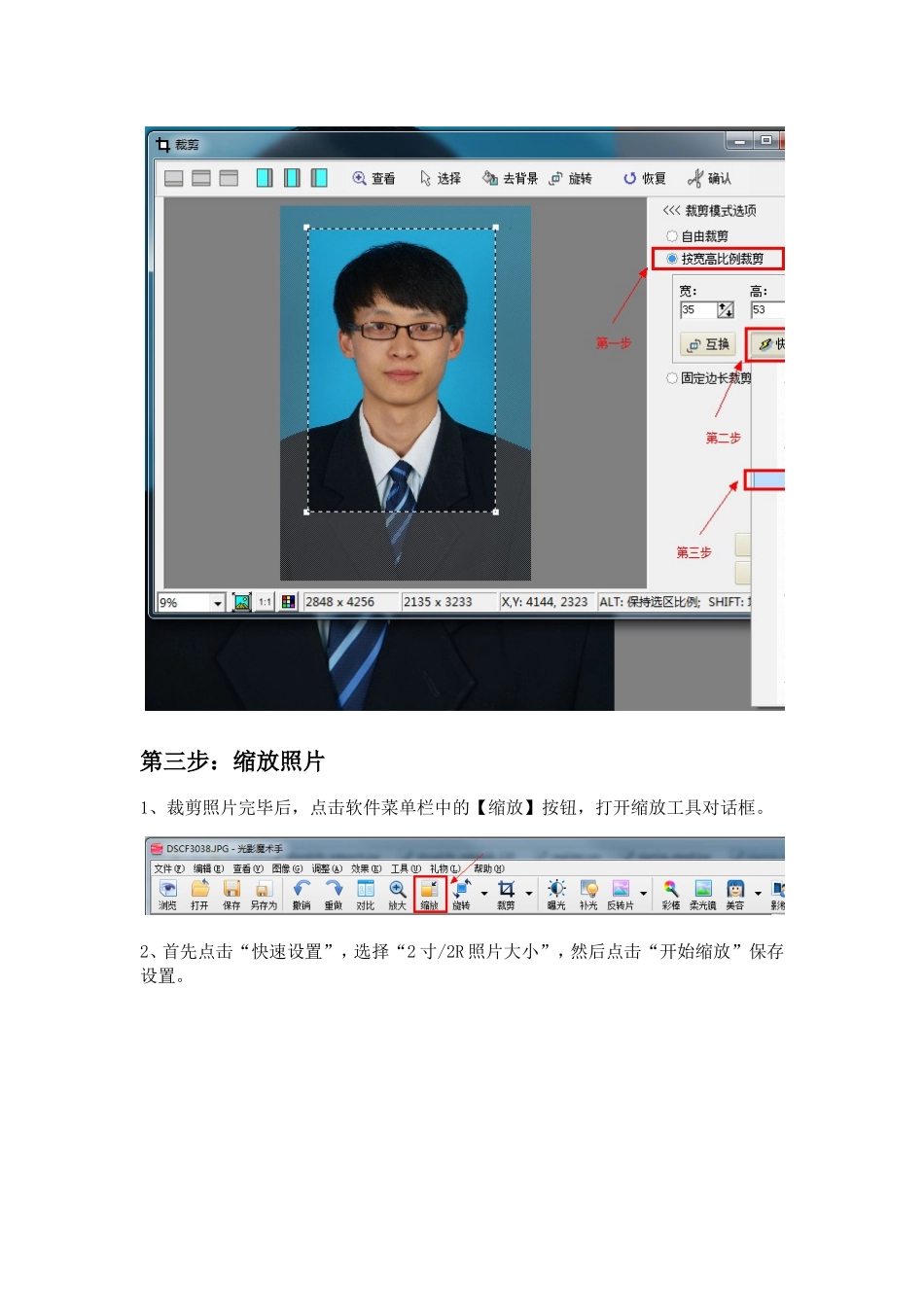Click the 另存为 save-as icon
The width and height of the screenshot is (924, 1307).
264,895
